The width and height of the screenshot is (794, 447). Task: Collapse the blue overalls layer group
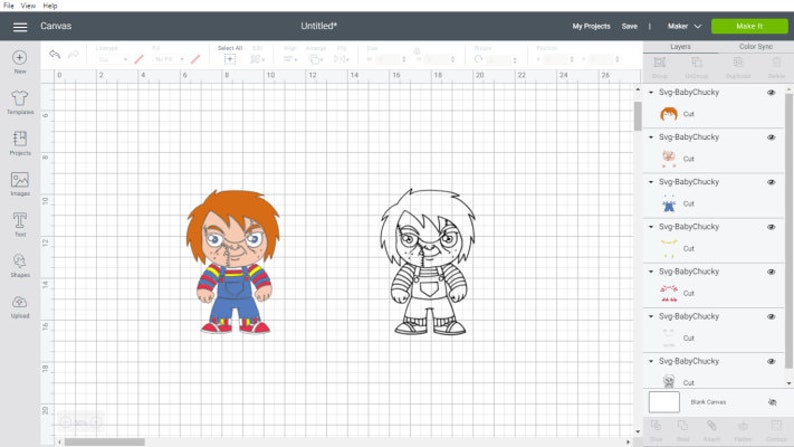[x=651, y=182]
